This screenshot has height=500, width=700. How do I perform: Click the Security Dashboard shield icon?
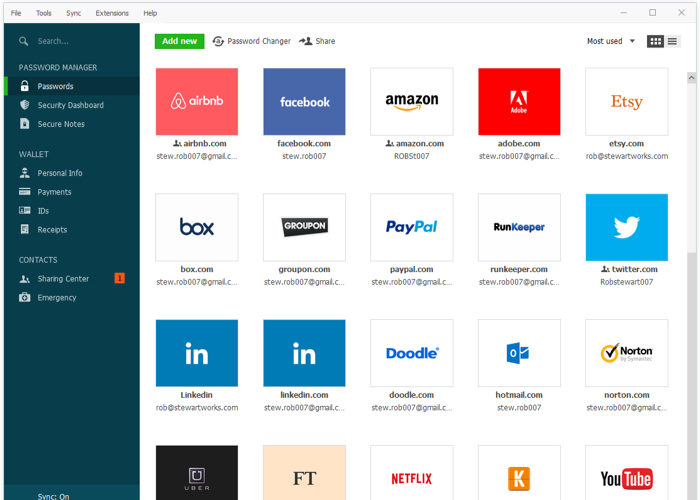pyautogui.click(x=25, y=105)
